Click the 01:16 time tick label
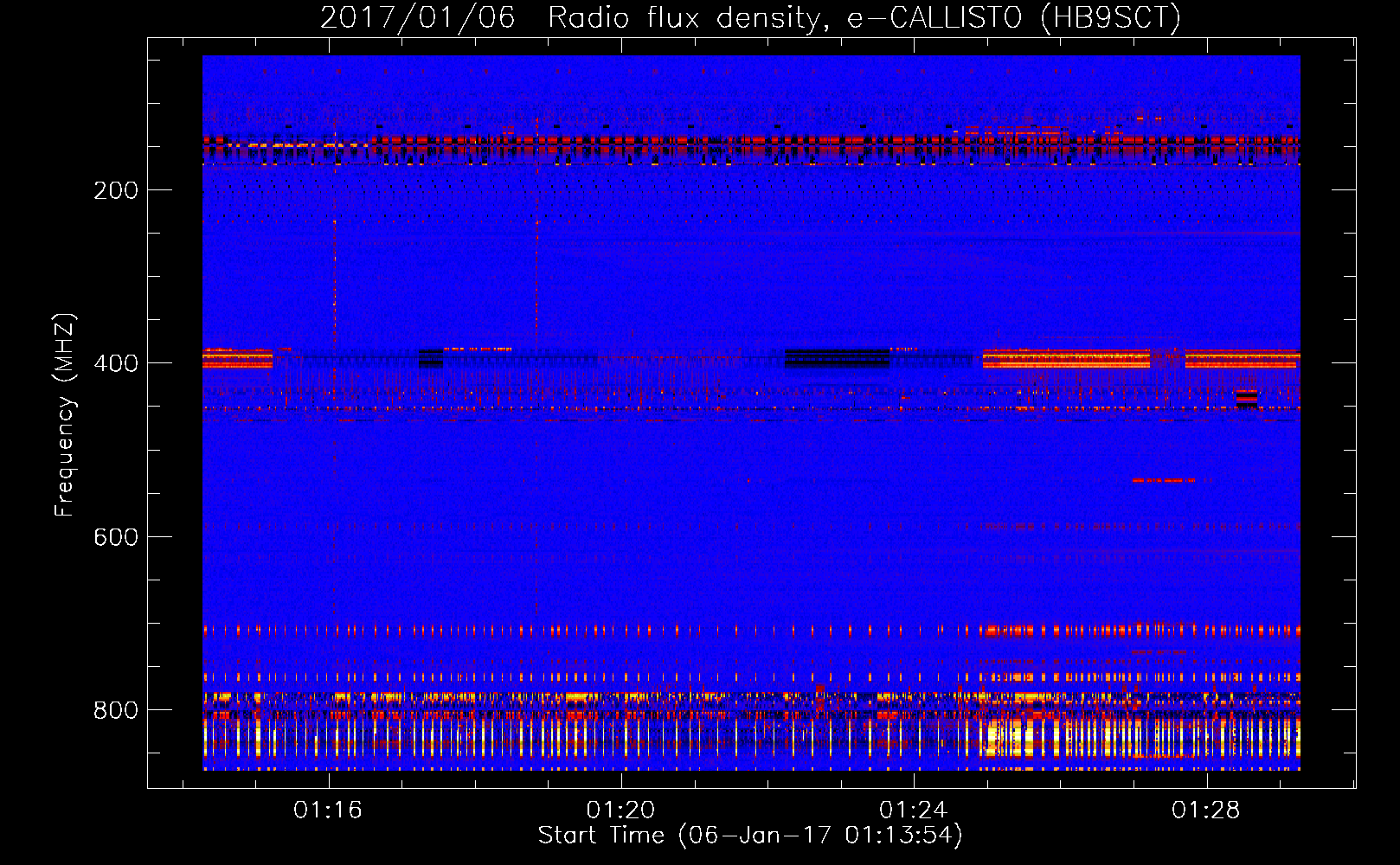Image resolution: width=1400 pixels, height=865 pixels. point(328,811)
